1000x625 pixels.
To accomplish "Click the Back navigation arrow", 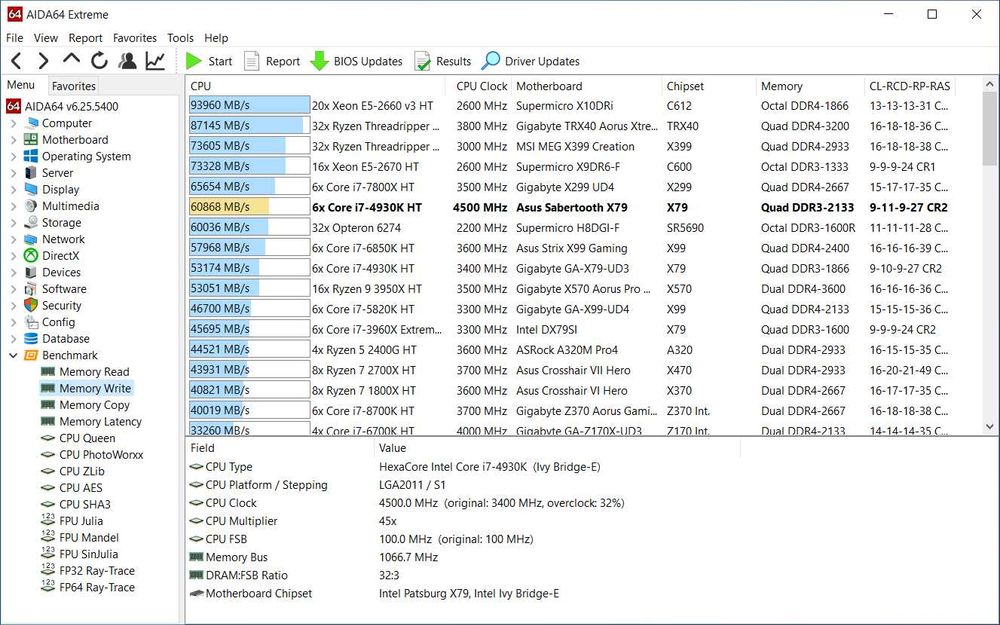I will (17, 61).
